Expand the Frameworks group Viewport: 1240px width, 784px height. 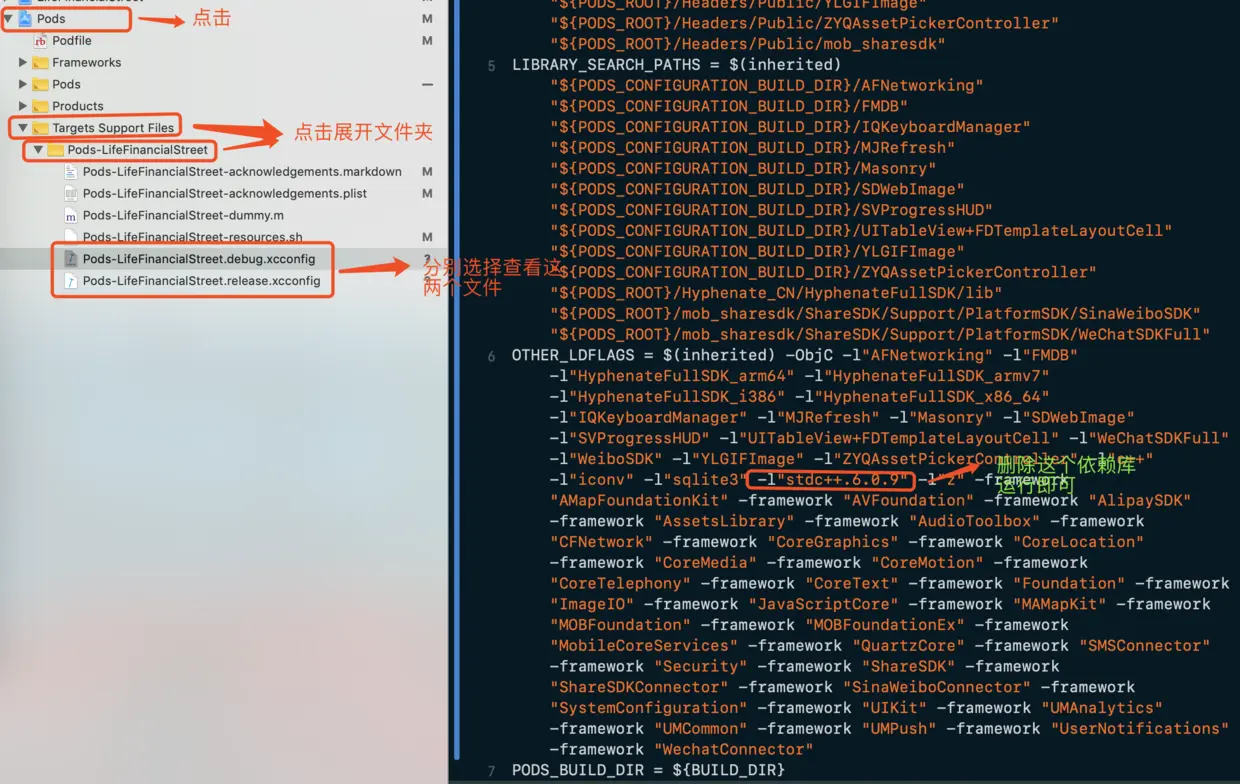24,62
